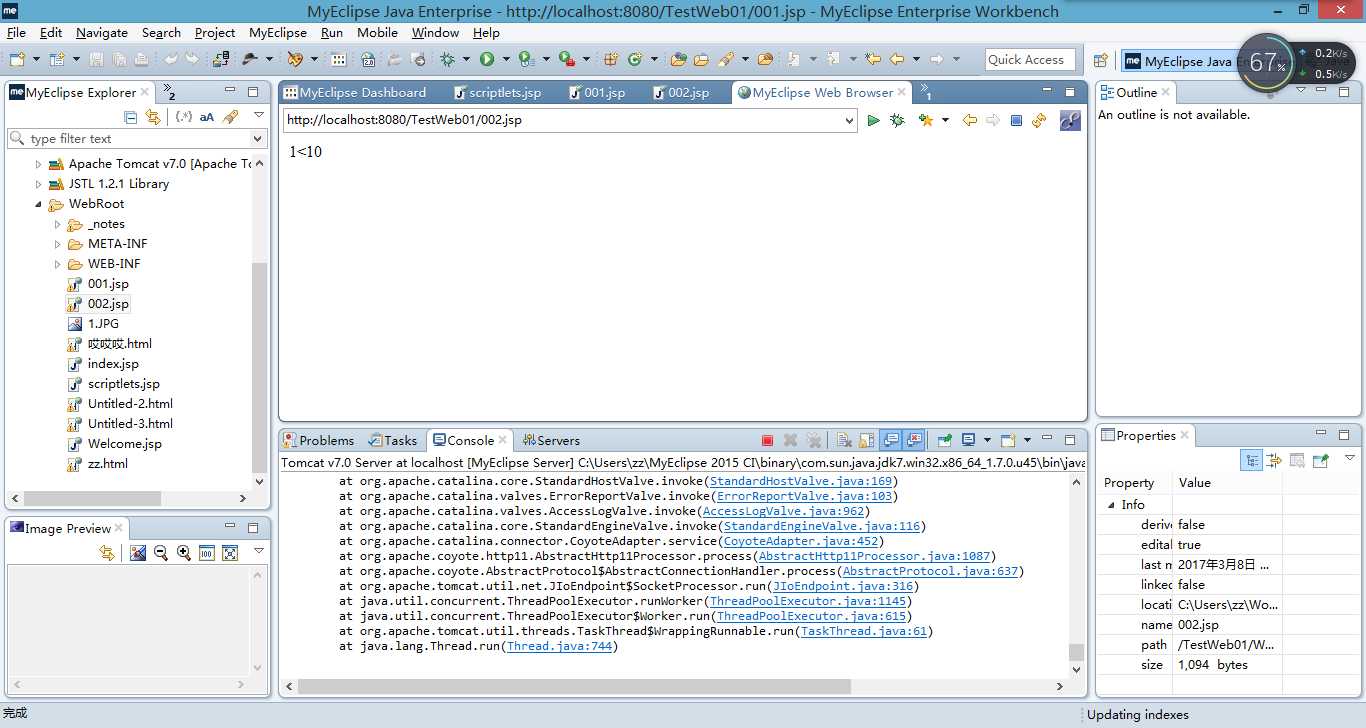Toggle Show Advanced Properties in Properties panel

(x=1274, y=460)
